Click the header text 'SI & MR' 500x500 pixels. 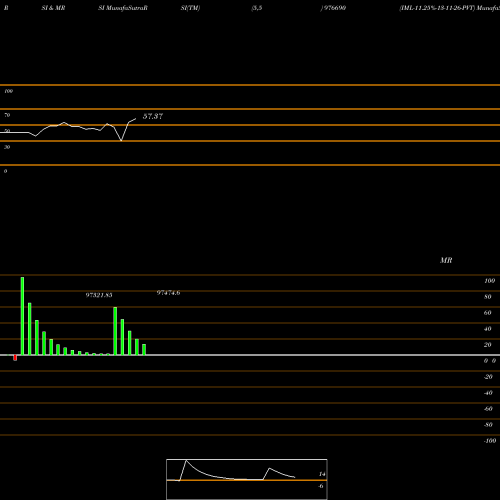pos(53,8)
